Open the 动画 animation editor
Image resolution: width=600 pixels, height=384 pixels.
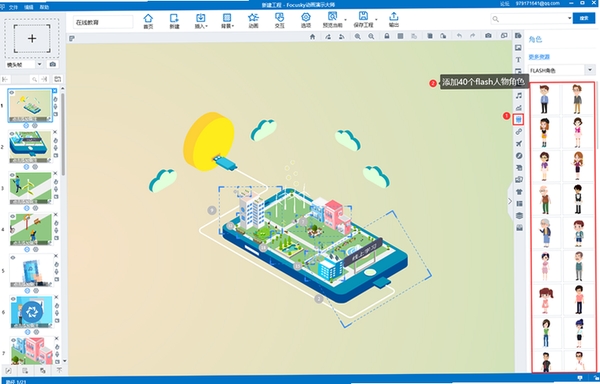click(253, 21)
